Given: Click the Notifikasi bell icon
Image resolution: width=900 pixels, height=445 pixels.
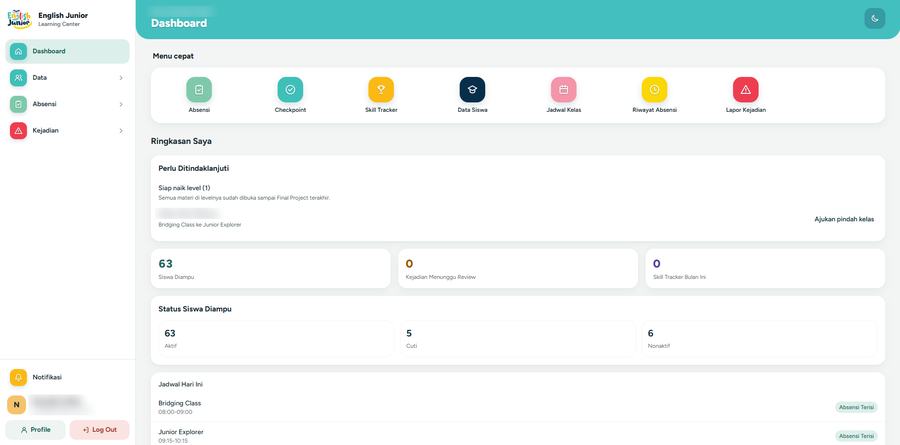Looking at the screenshot, I should 18,377.
